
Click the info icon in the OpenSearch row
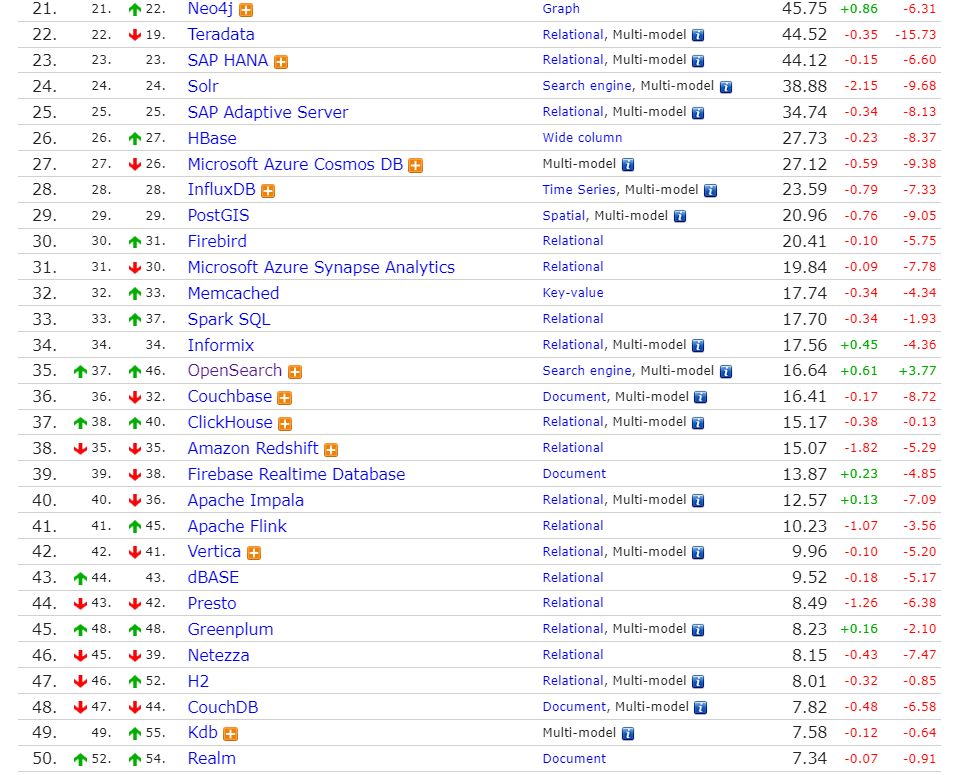[726, 372]
